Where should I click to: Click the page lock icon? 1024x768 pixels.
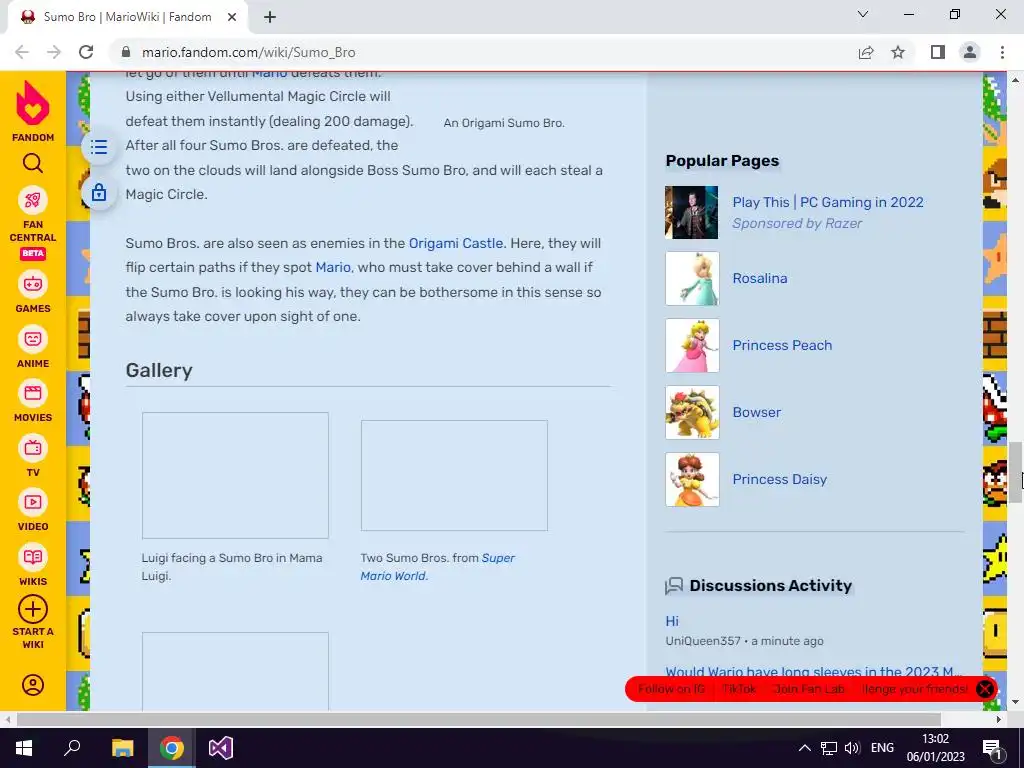99,193
